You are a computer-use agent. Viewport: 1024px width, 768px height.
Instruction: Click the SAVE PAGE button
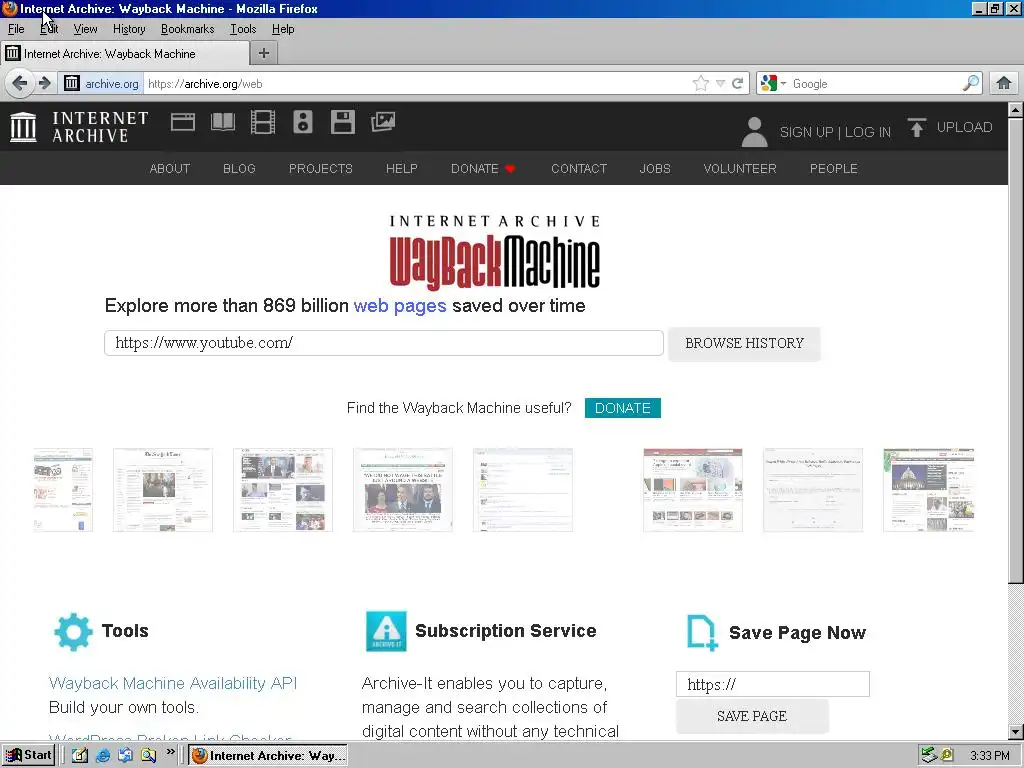[752, 716]
